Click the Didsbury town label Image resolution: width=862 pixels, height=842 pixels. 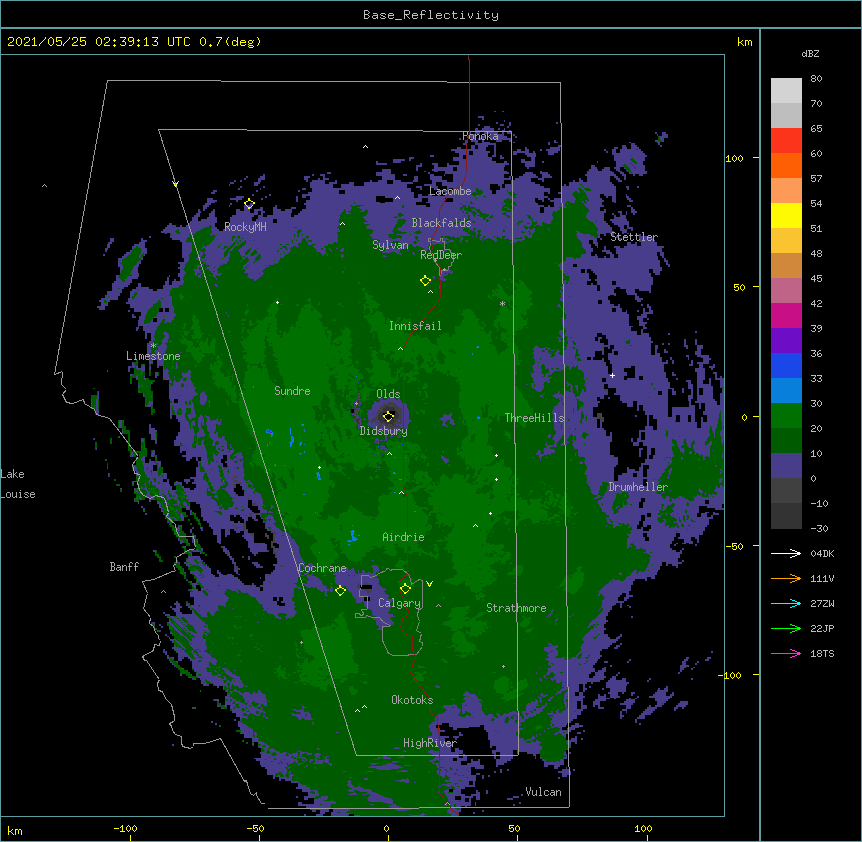pyautogui.click(x=384, y=431)
